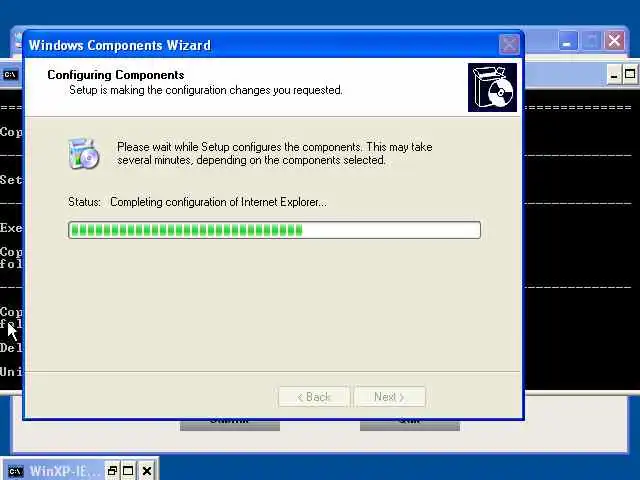Click 'Completing configuration of Internet Explorer...' status text
This screenshot has height=480, width=640.
218,202
